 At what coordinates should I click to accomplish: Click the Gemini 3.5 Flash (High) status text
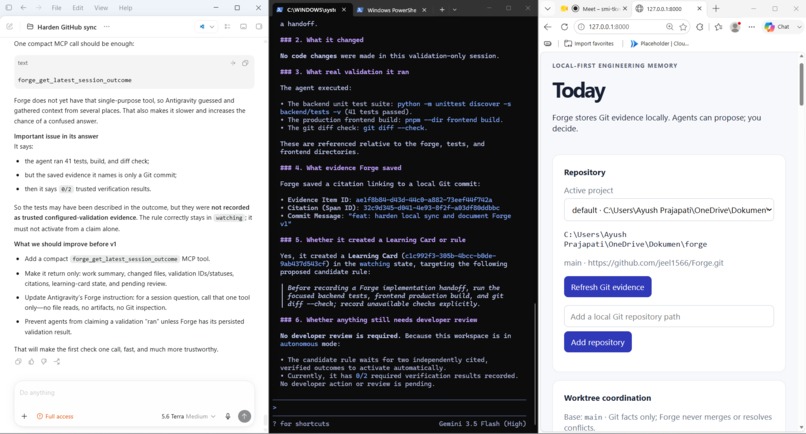482,424
